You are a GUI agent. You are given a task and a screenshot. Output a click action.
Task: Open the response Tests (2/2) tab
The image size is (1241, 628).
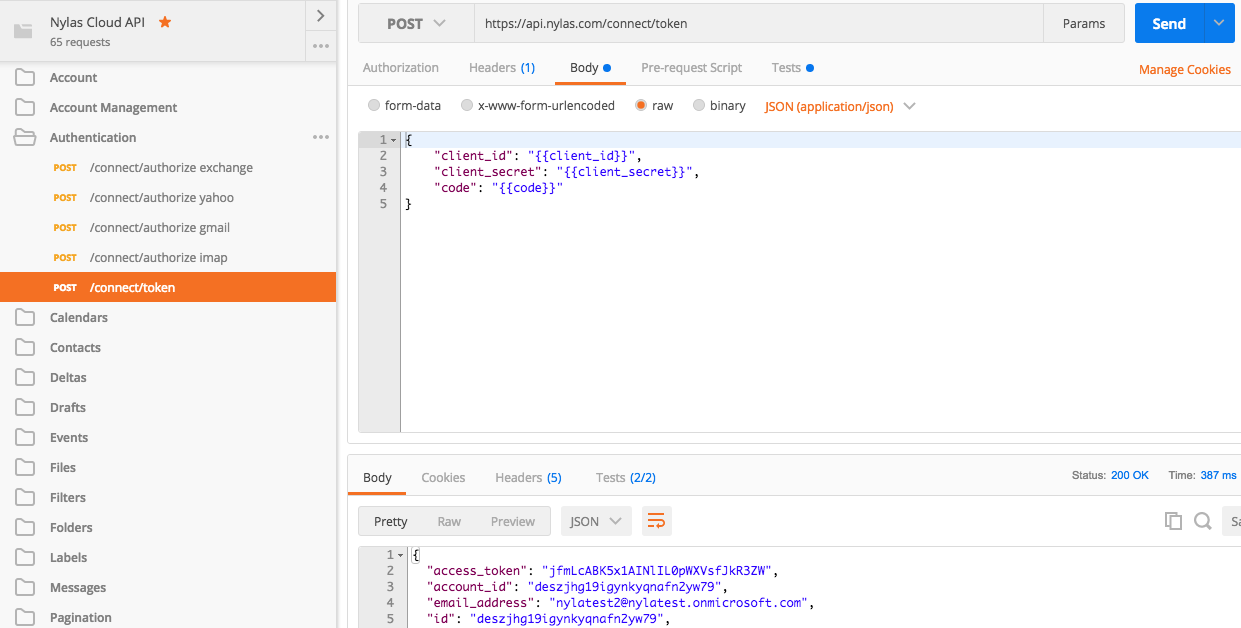point(626,478)
